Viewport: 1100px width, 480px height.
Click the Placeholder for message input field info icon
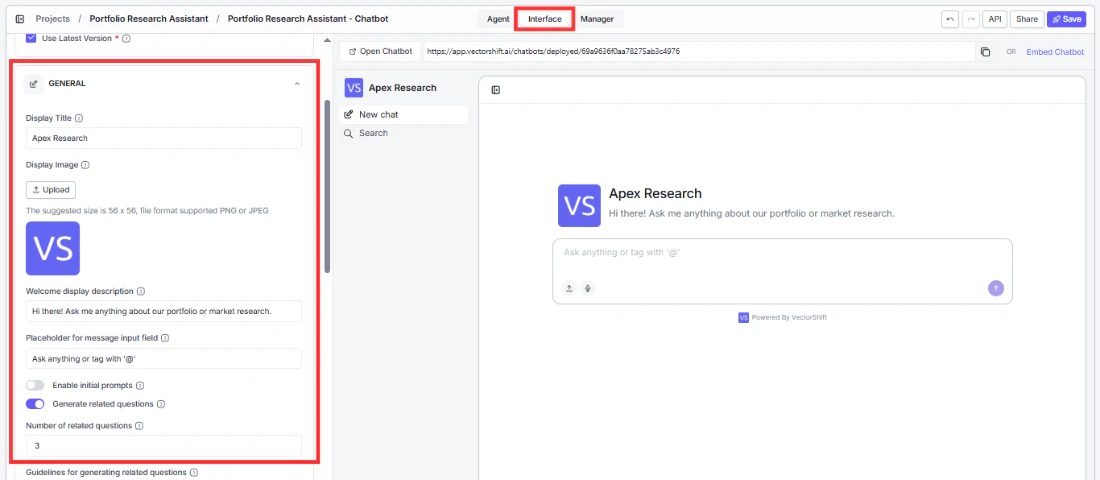(165, 338)
